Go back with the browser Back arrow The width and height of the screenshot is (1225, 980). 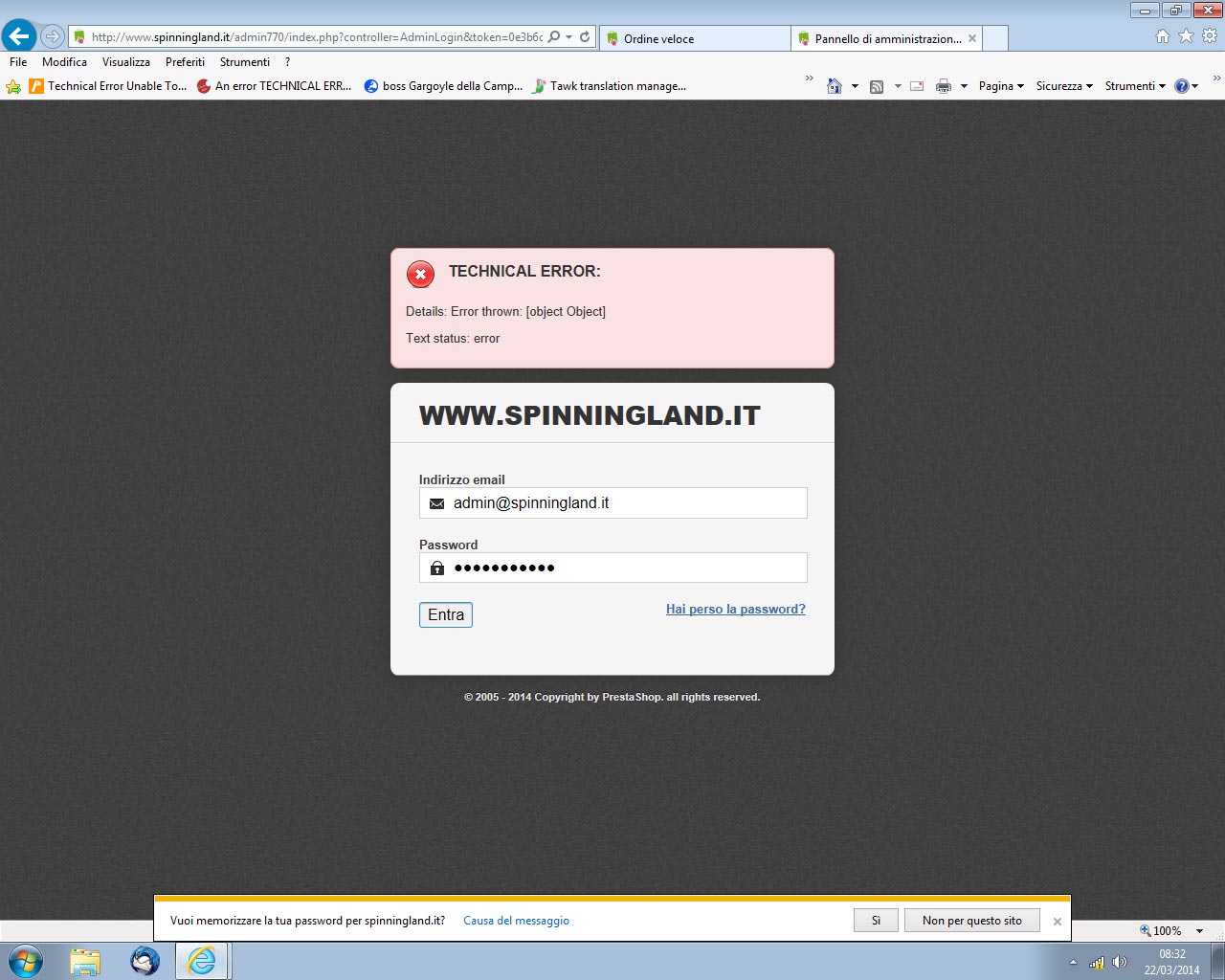[x=19, y=36]
